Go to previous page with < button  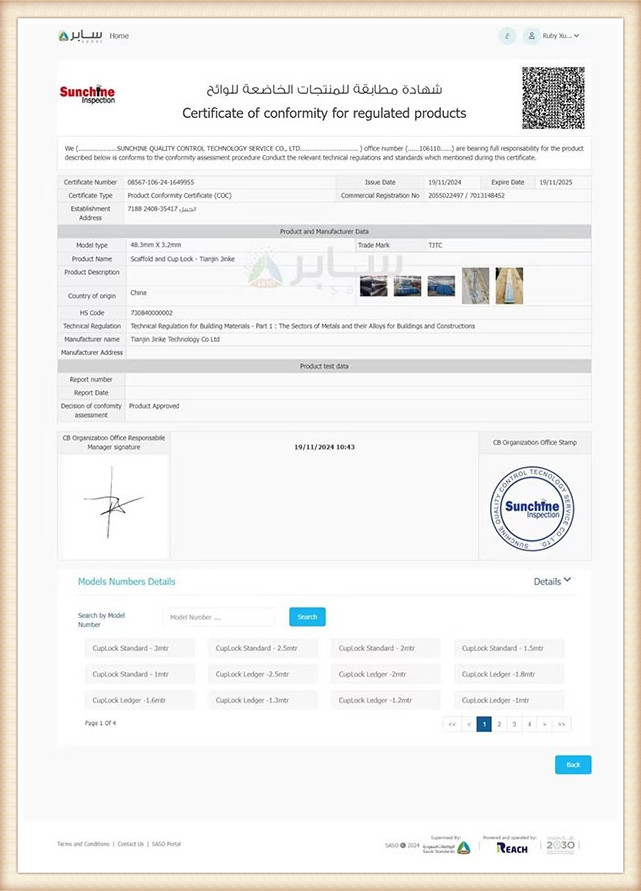469,725
